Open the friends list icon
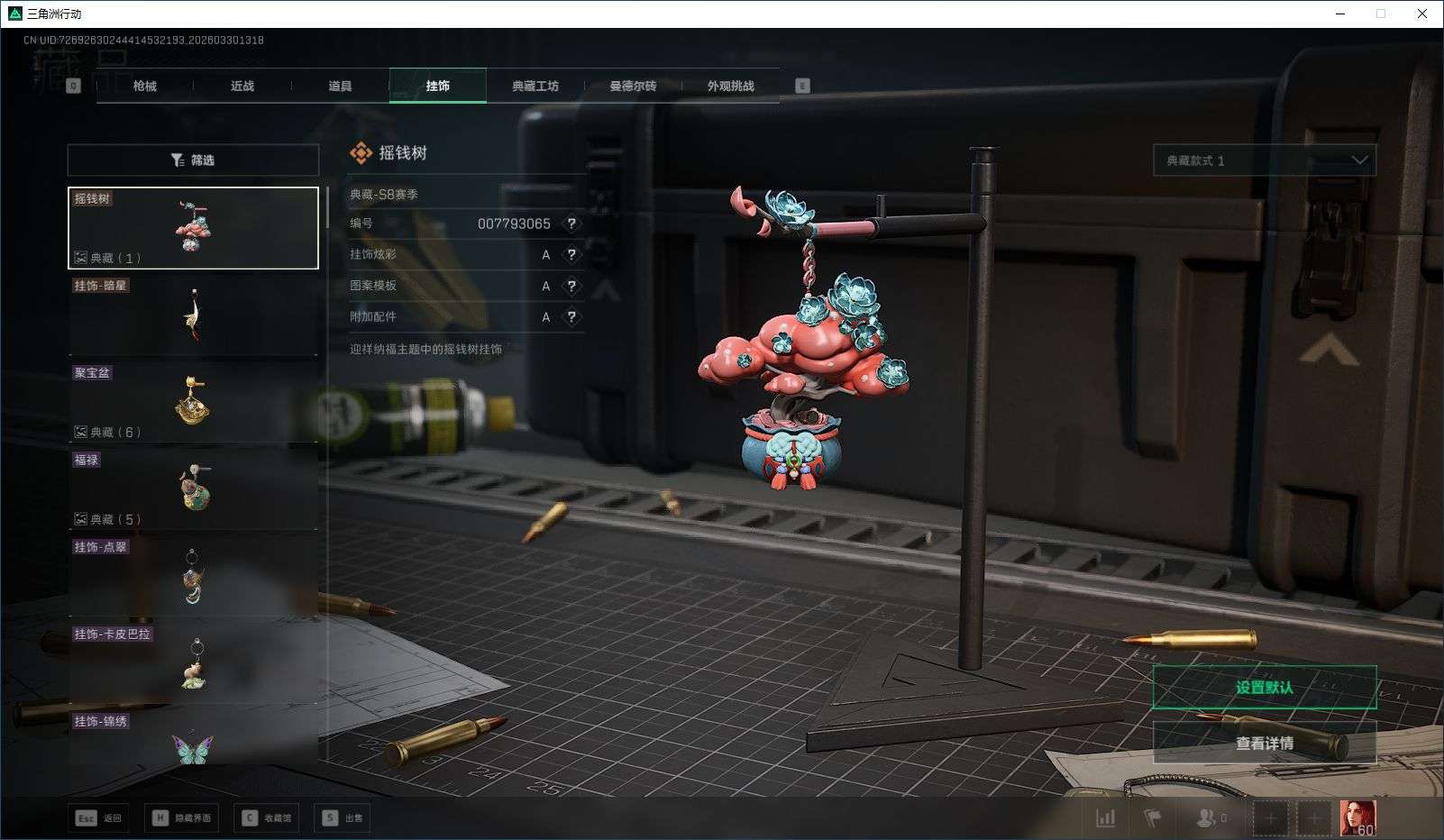1444x840 pixels. click(x=1206, y=817)
